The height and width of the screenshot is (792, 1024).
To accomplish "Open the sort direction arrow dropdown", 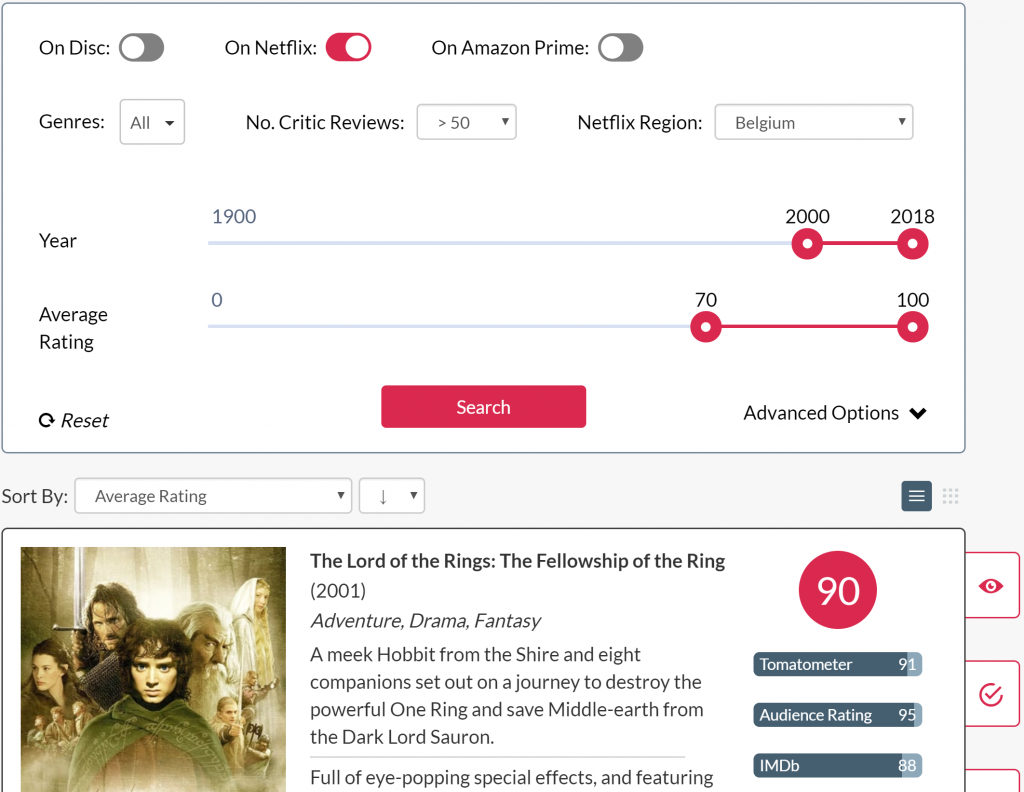I will pyautogui.click(x=392, y=496).
